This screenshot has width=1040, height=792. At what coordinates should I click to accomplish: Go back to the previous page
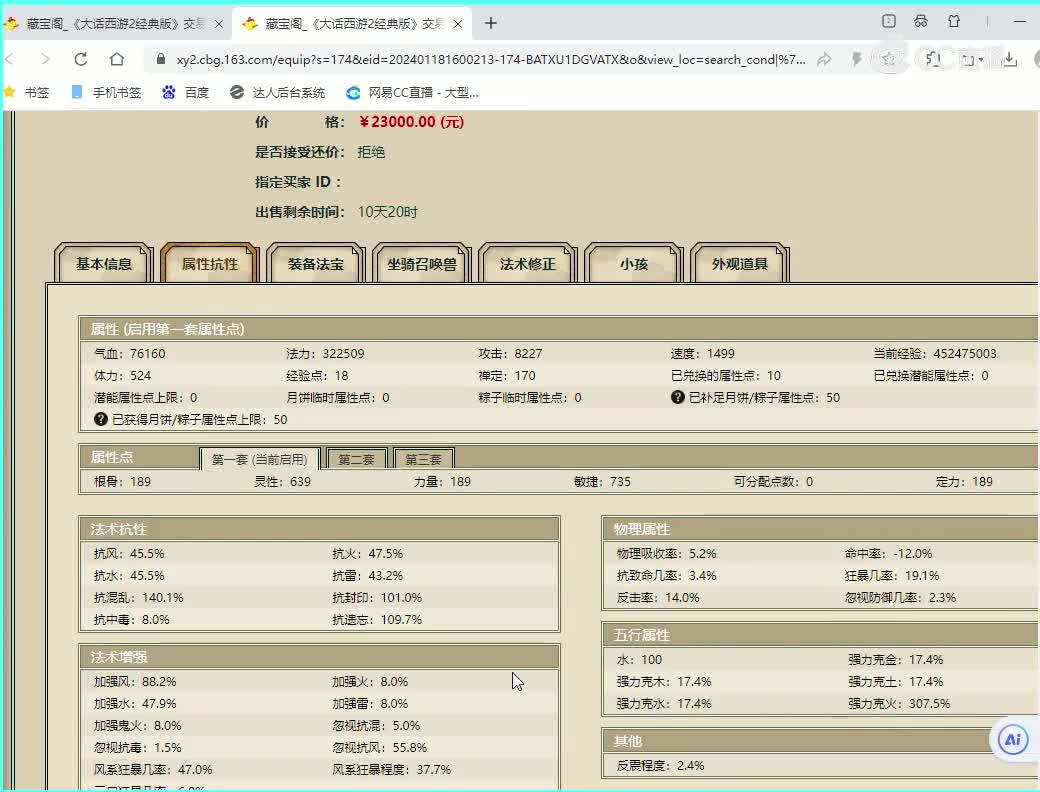[9, 59]
